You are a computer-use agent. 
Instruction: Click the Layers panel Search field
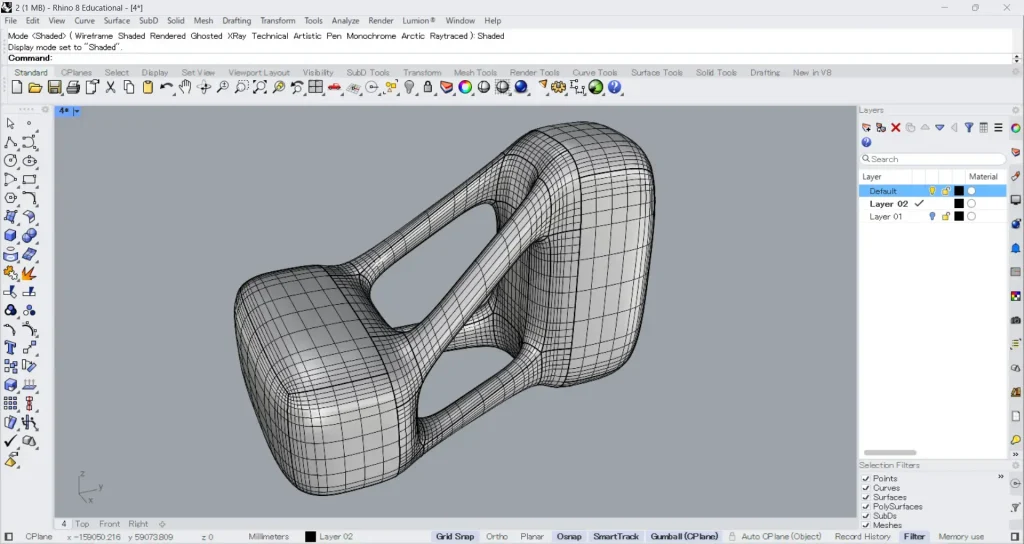click(x=933, y=159)
